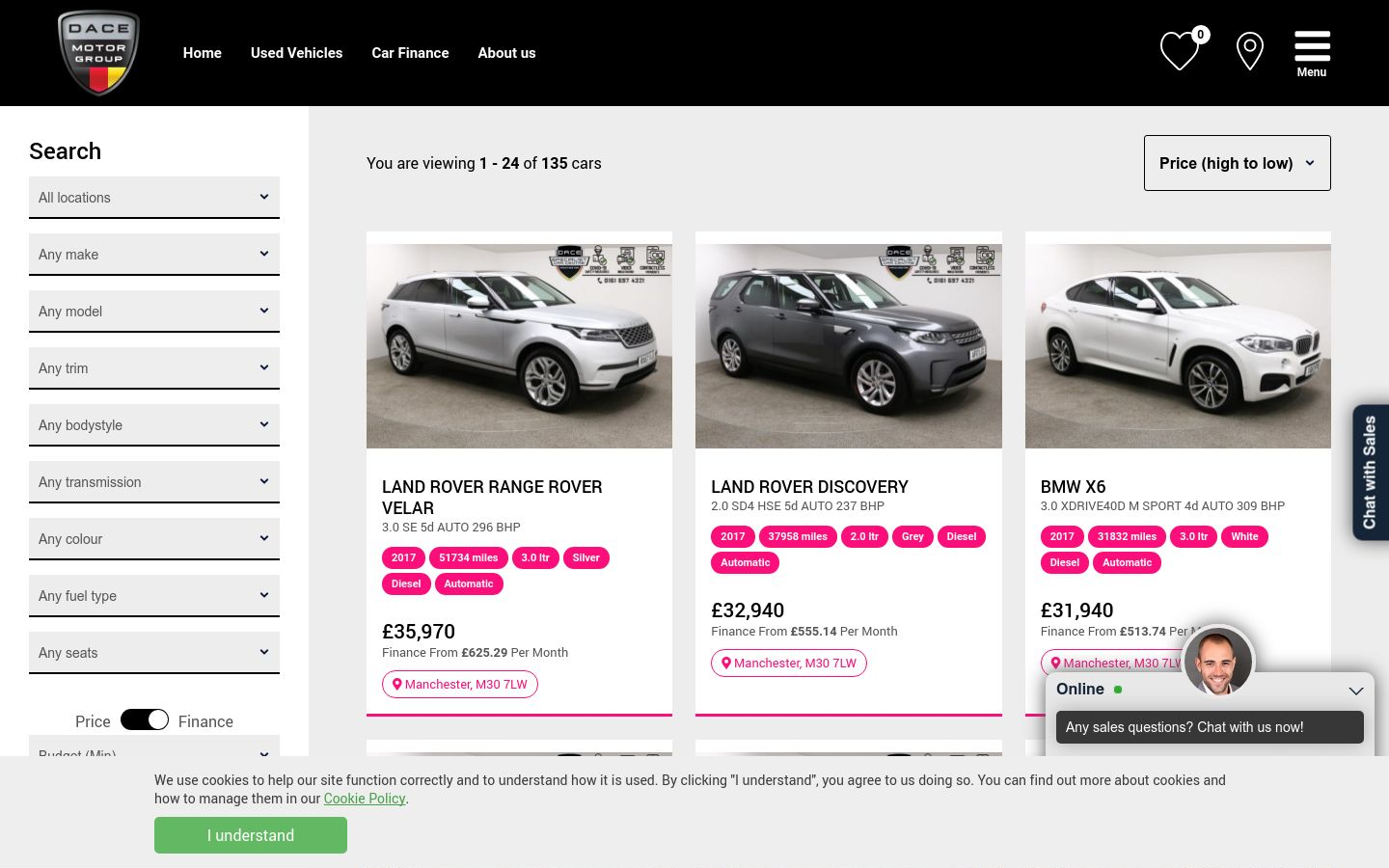Image resolution: width=1389 pixels, height=868 pixels.
Task: Open the About us menu item
Action: pos(506,53)
